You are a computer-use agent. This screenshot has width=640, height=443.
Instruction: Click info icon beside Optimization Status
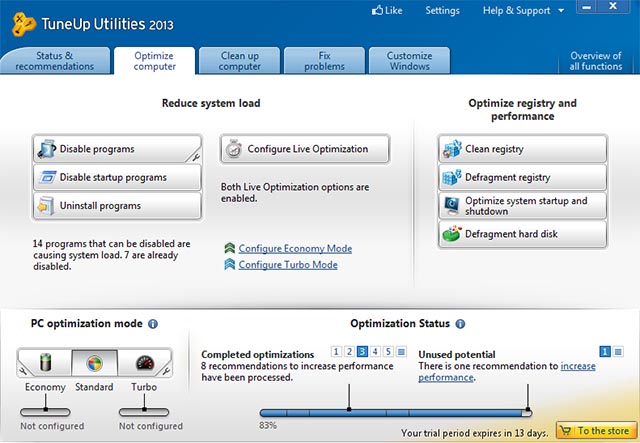point(460,324)
